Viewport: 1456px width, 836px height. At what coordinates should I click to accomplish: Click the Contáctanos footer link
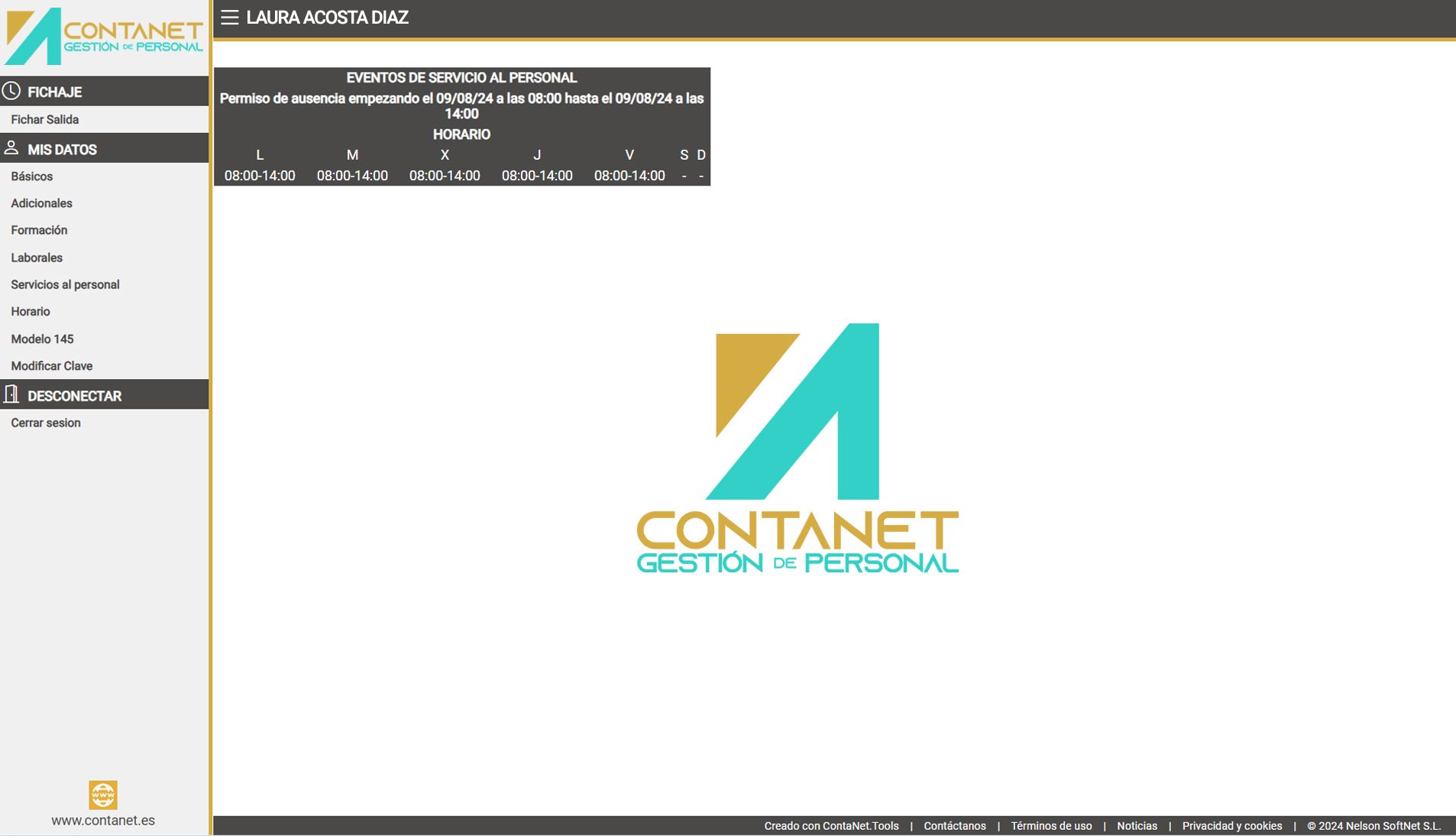[x=955, y=826]
